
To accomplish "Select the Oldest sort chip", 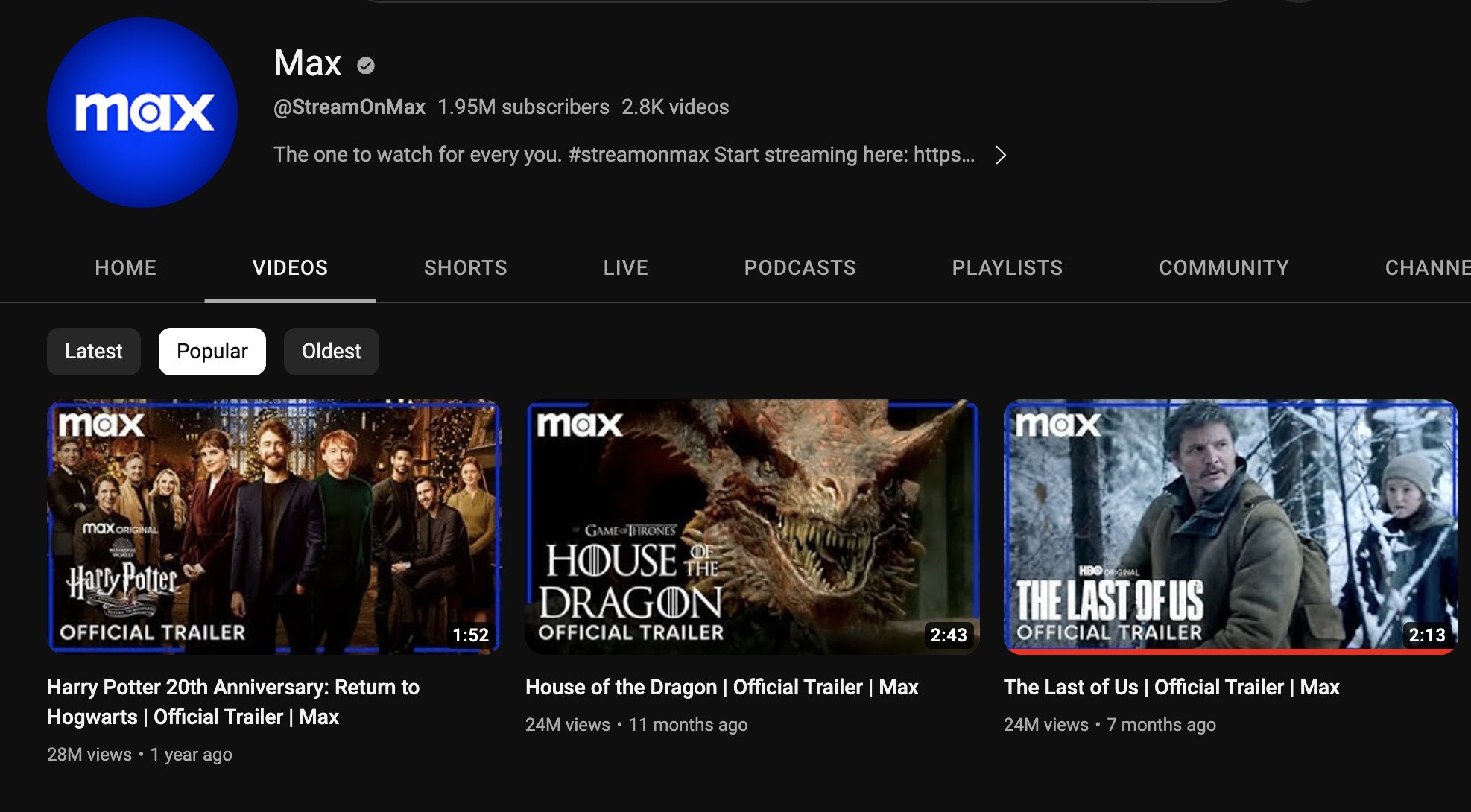I will tap(331, 351).
